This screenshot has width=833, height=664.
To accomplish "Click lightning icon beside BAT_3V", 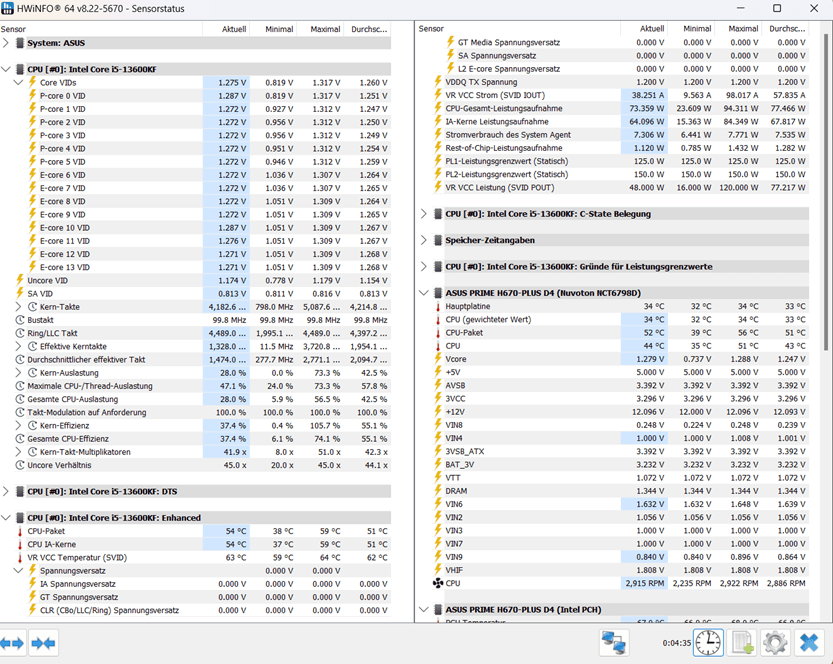I will pos(438,464).
